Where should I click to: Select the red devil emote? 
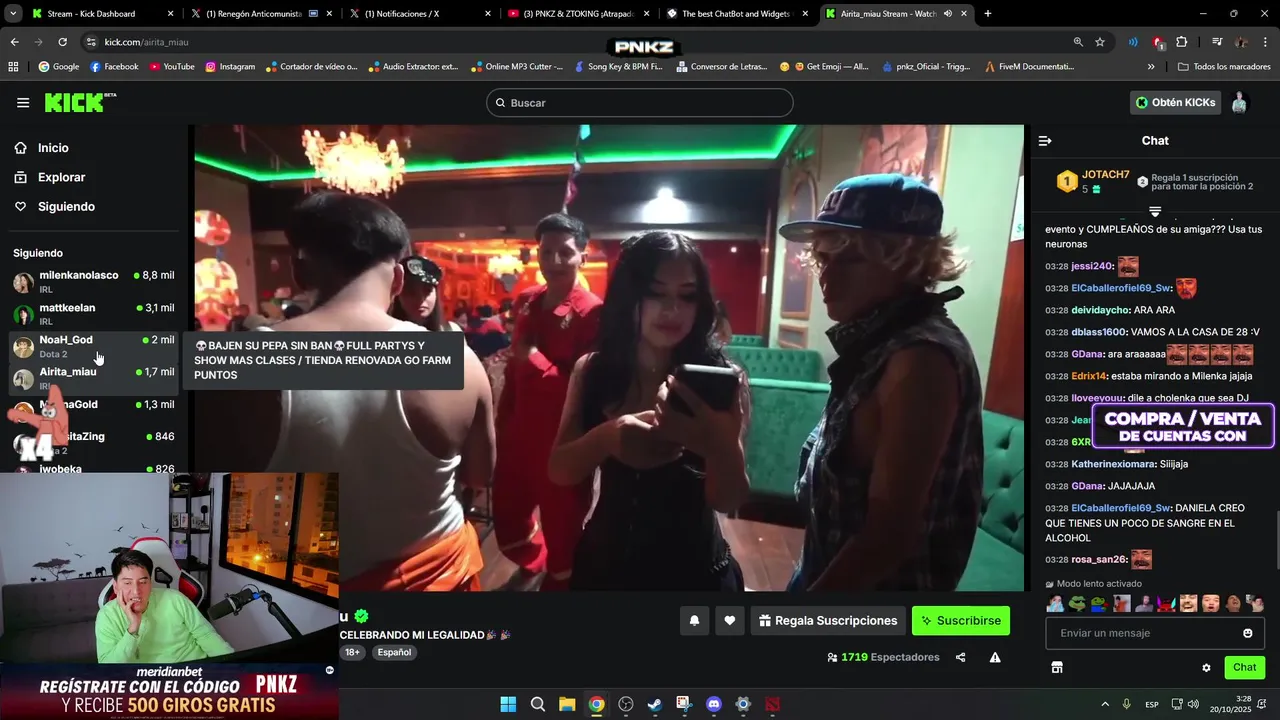[1166, 603]
